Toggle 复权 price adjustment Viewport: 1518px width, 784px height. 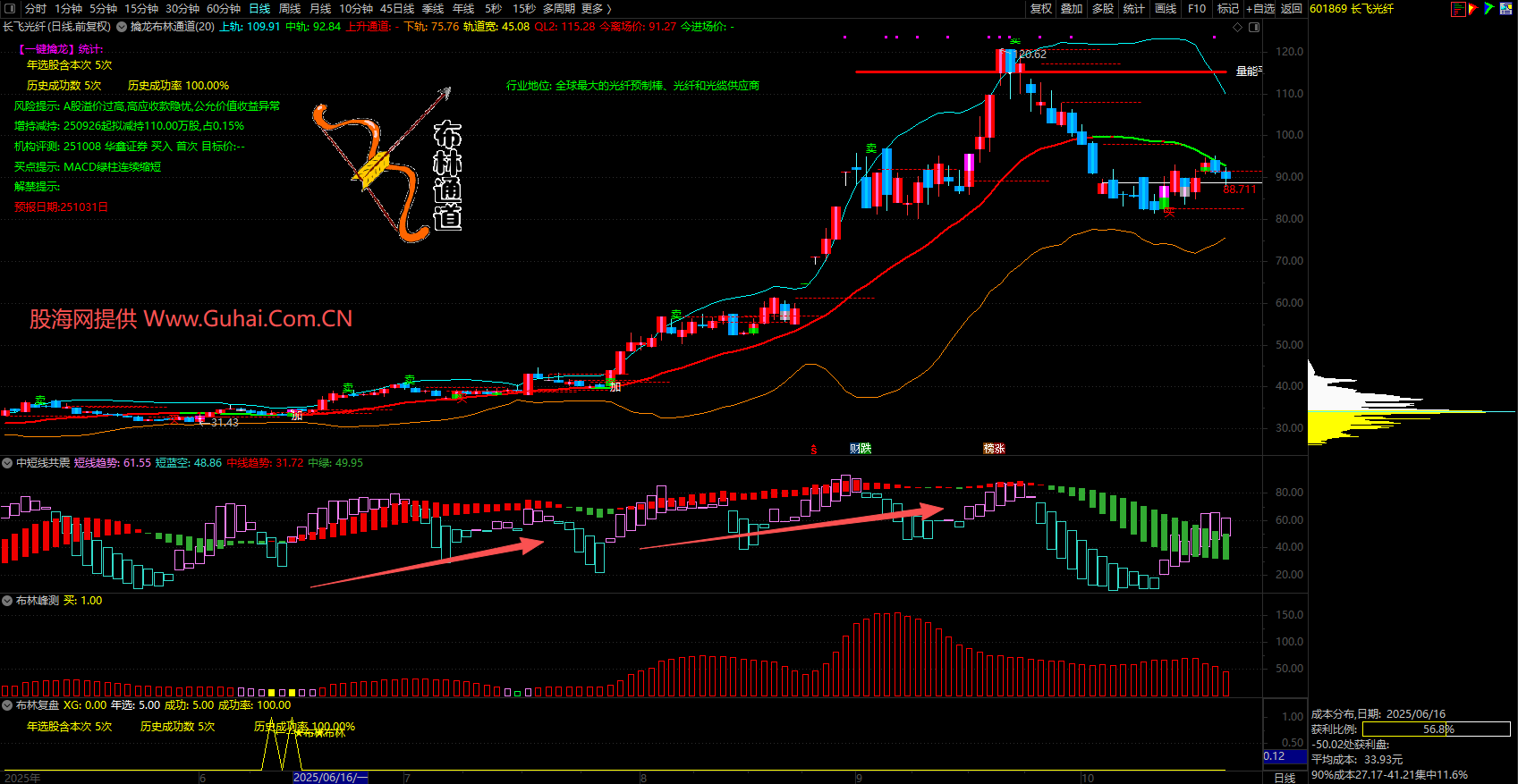click(1040, 9)
